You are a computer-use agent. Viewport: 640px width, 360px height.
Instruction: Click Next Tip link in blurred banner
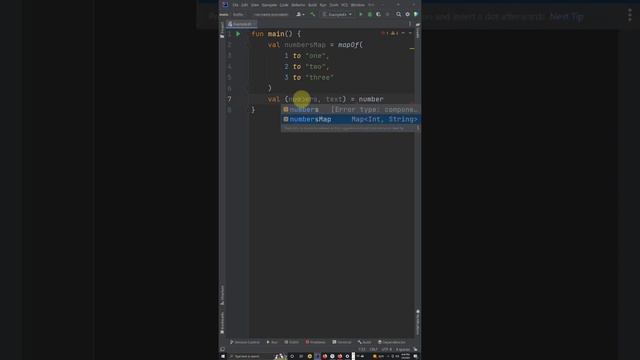[567, 17]
